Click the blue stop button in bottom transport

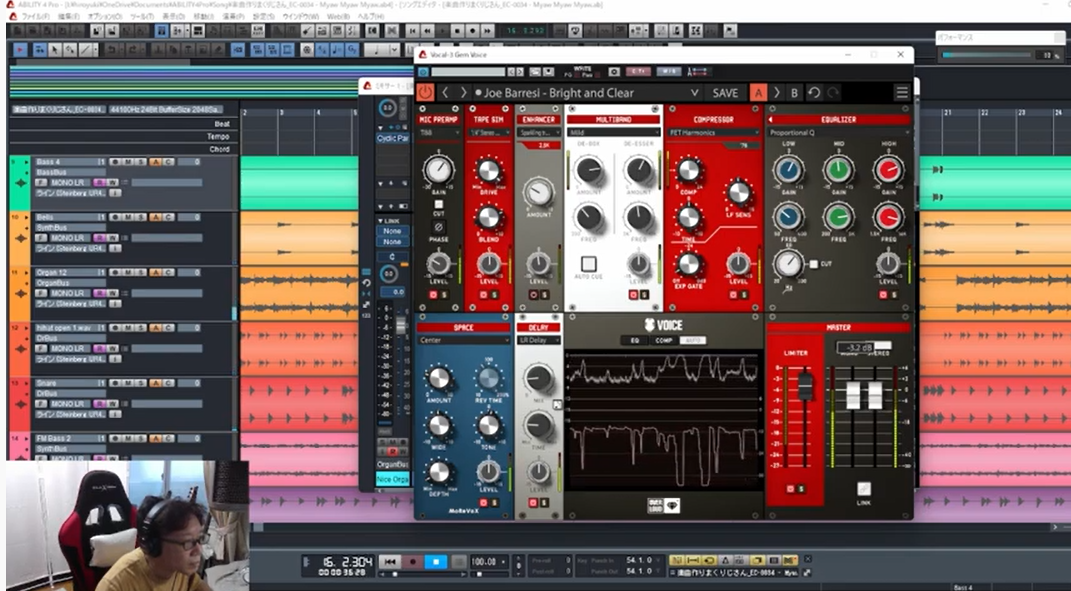pyautogui.click(x=435, y=562)
